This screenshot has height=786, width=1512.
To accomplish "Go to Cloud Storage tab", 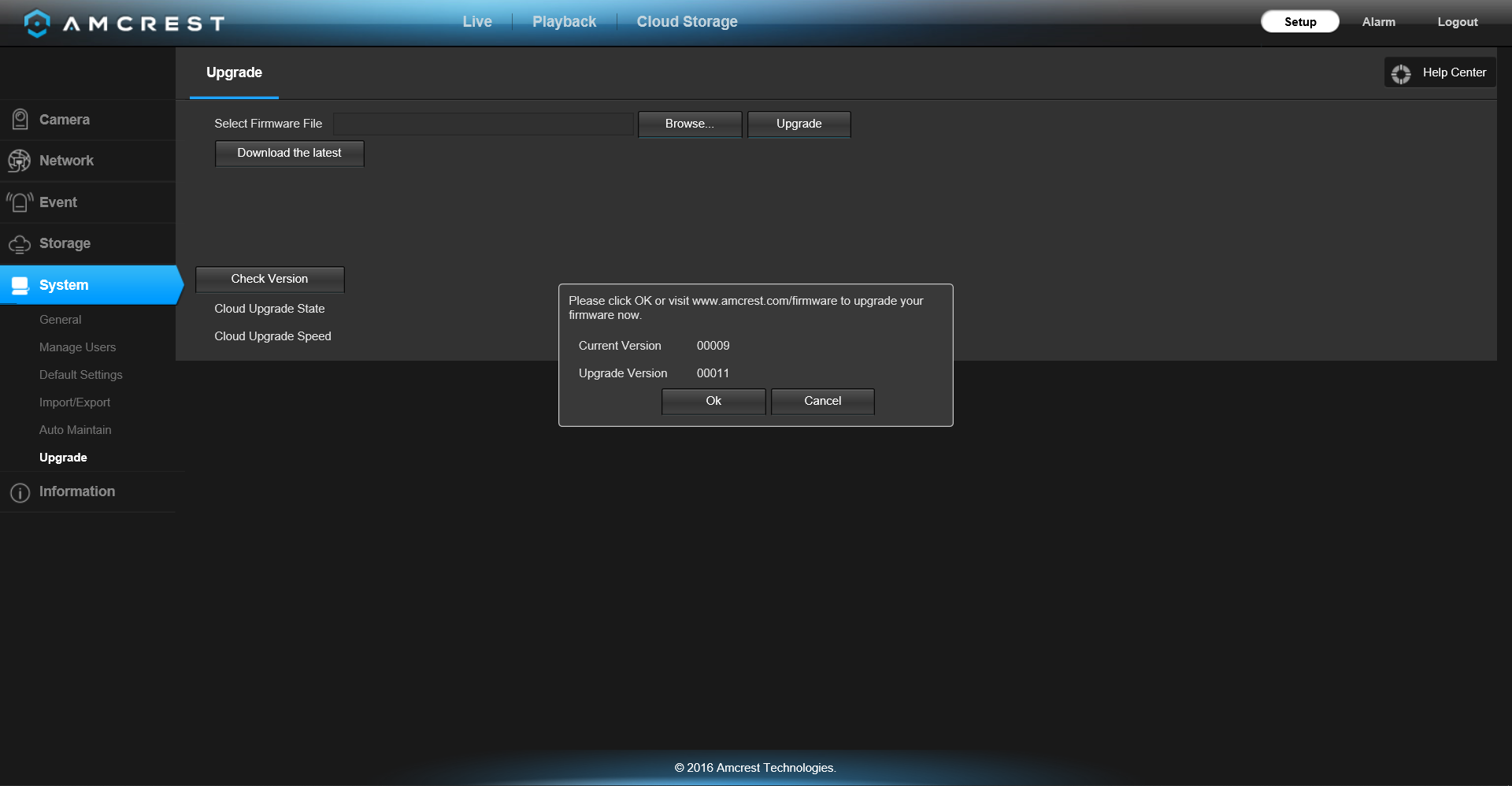I will click(x=687, y=22).
